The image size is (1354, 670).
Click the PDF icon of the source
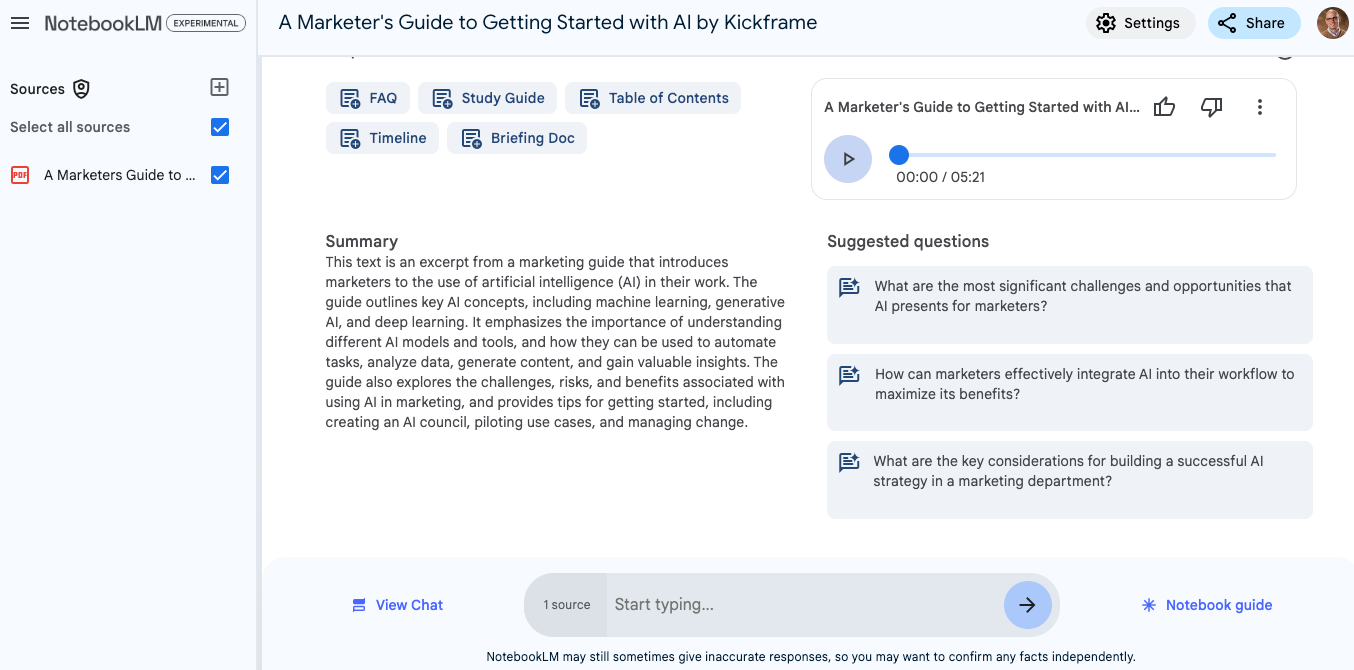pos(20,175)
